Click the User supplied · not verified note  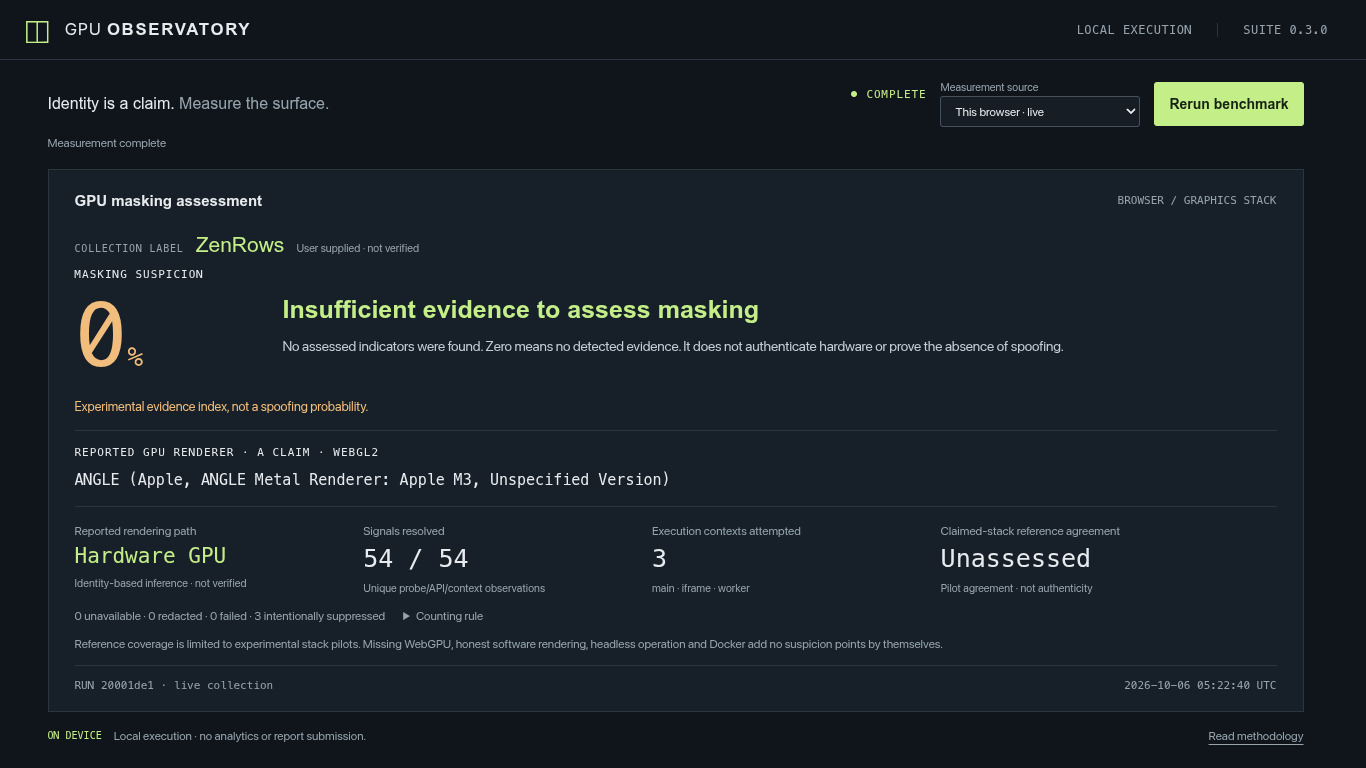click(x=358, y=249)
